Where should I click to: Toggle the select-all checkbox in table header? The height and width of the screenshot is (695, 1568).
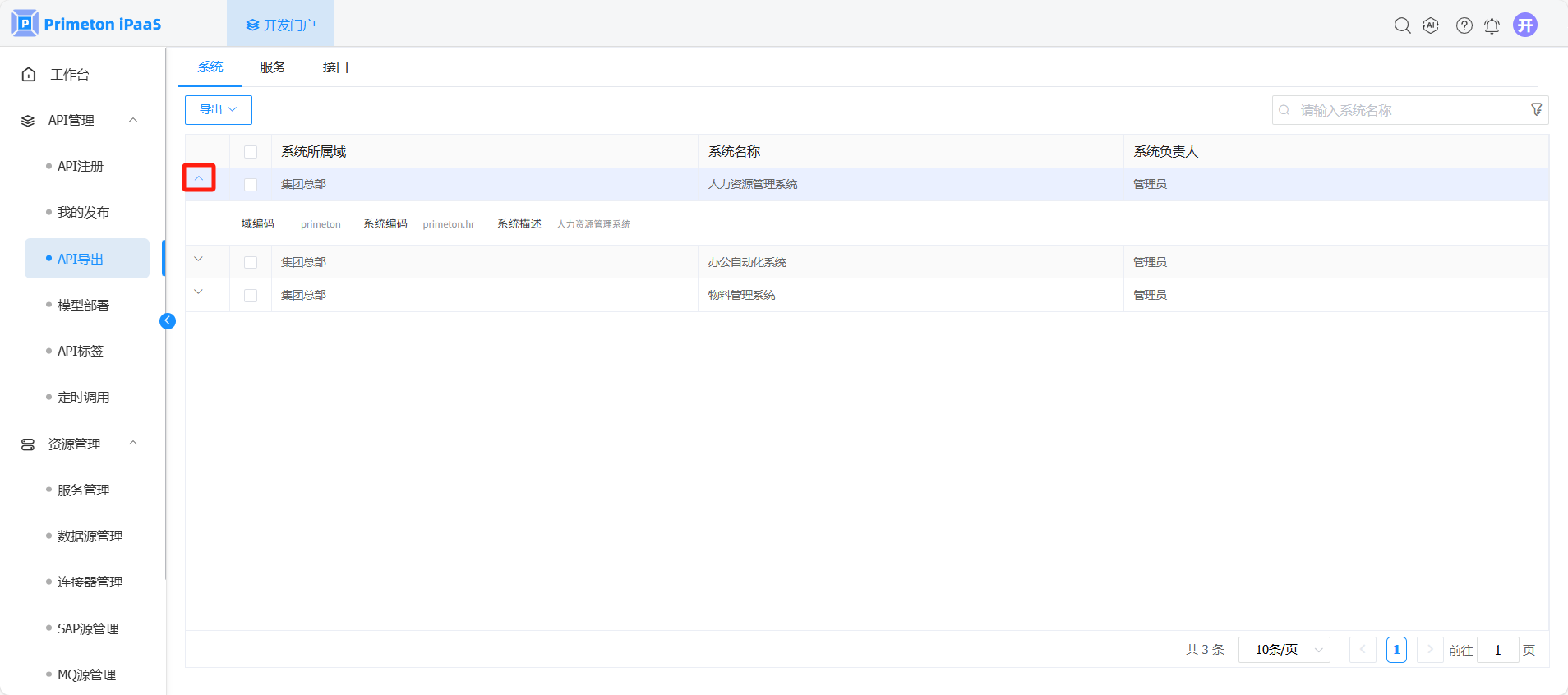(251, 152)
